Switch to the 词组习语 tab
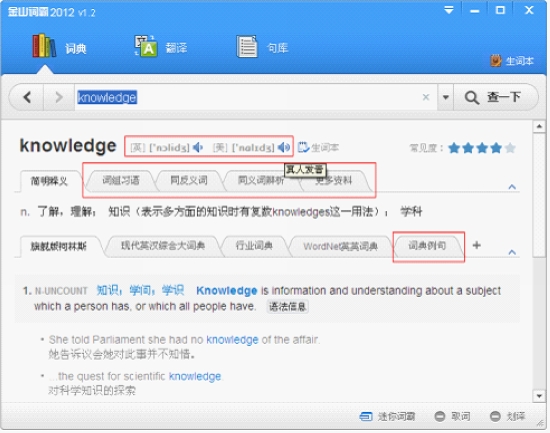The image size is (550, 433). pos(121,181)
